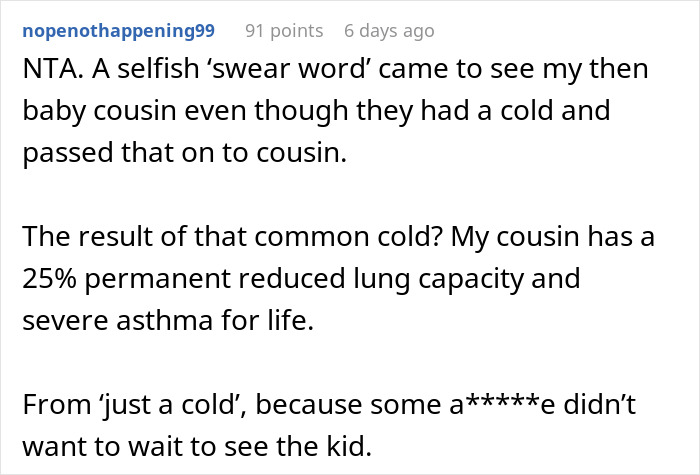Open the nopenothappening99 user profile
The width and height of the screenshot is (700, 475).
click(118, 31)
